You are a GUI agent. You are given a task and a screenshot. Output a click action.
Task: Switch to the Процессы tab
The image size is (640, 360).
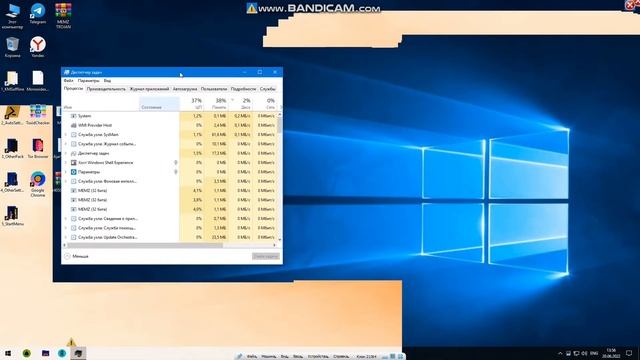click(x=73, y=89)
